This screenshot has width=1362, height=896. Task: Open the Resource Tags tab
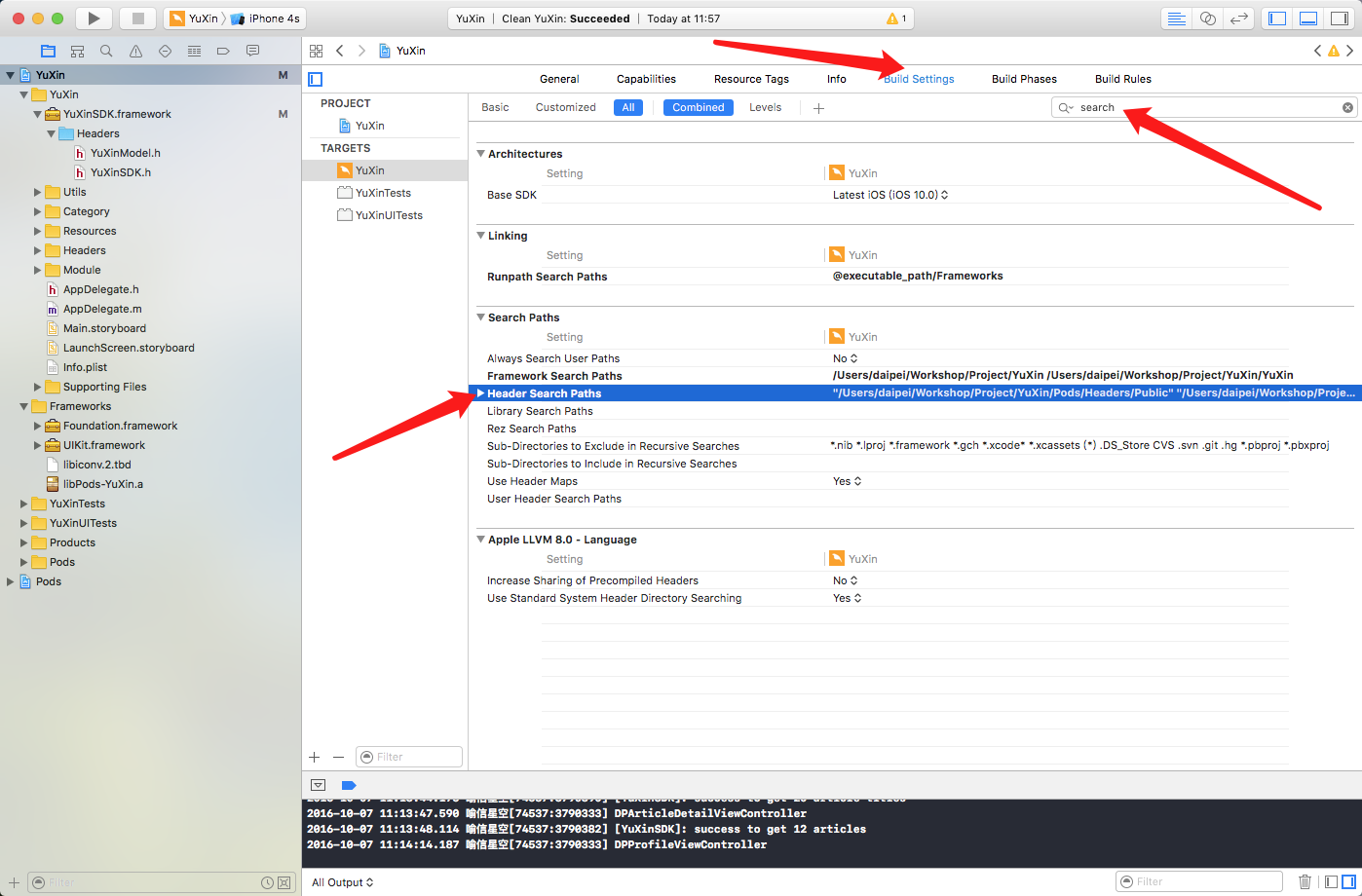[751, 79]
